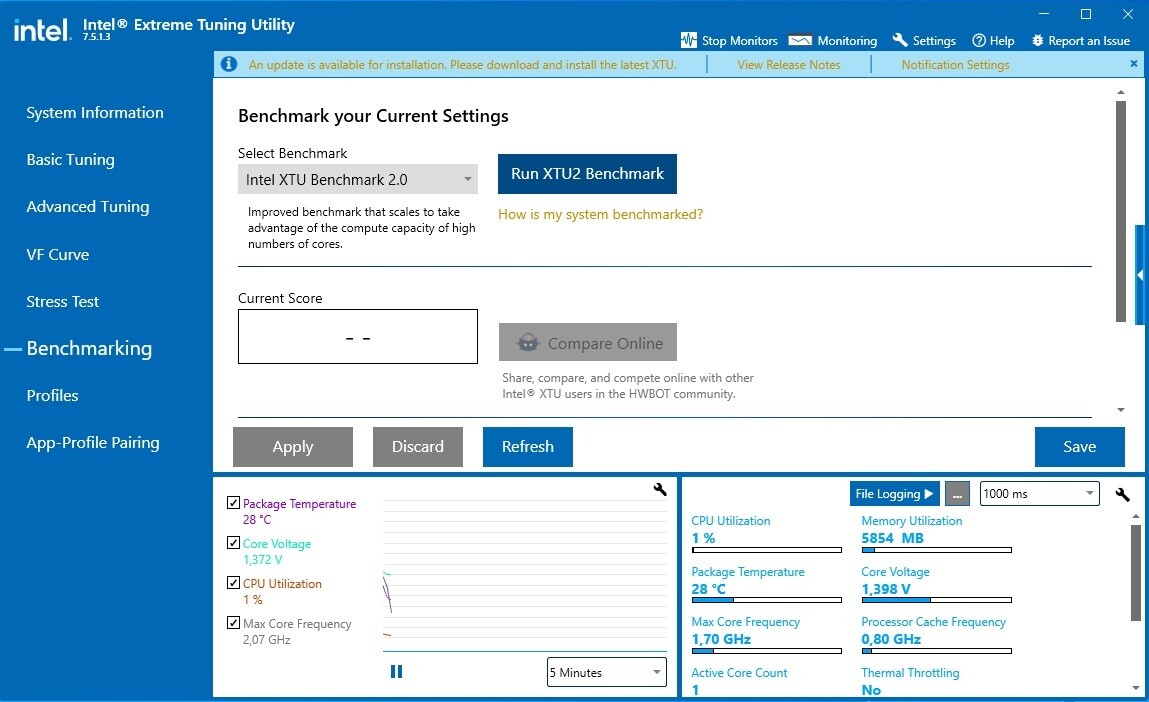Click the Stop Monitors waveform icon
Viewport: 1149px width, 702px height.
click(x=688, y=41)
